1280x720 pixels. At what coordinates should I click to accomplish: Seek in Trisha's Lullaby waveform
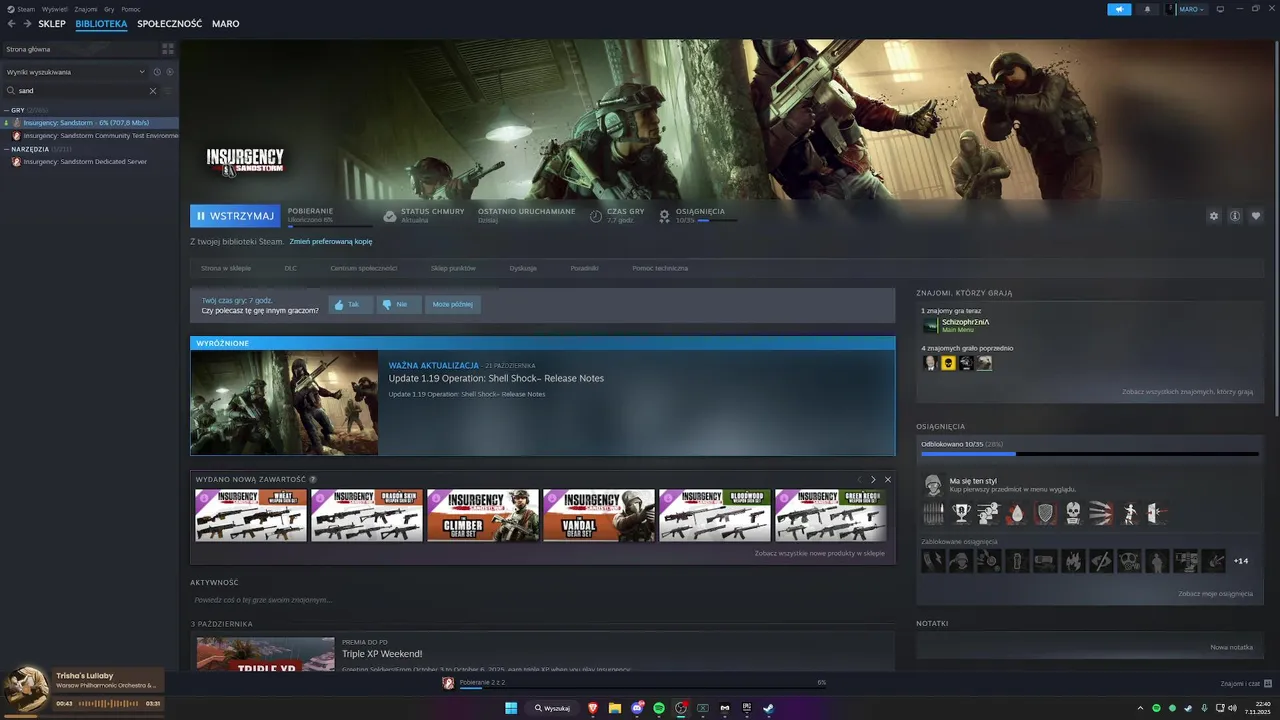(110, 703)
